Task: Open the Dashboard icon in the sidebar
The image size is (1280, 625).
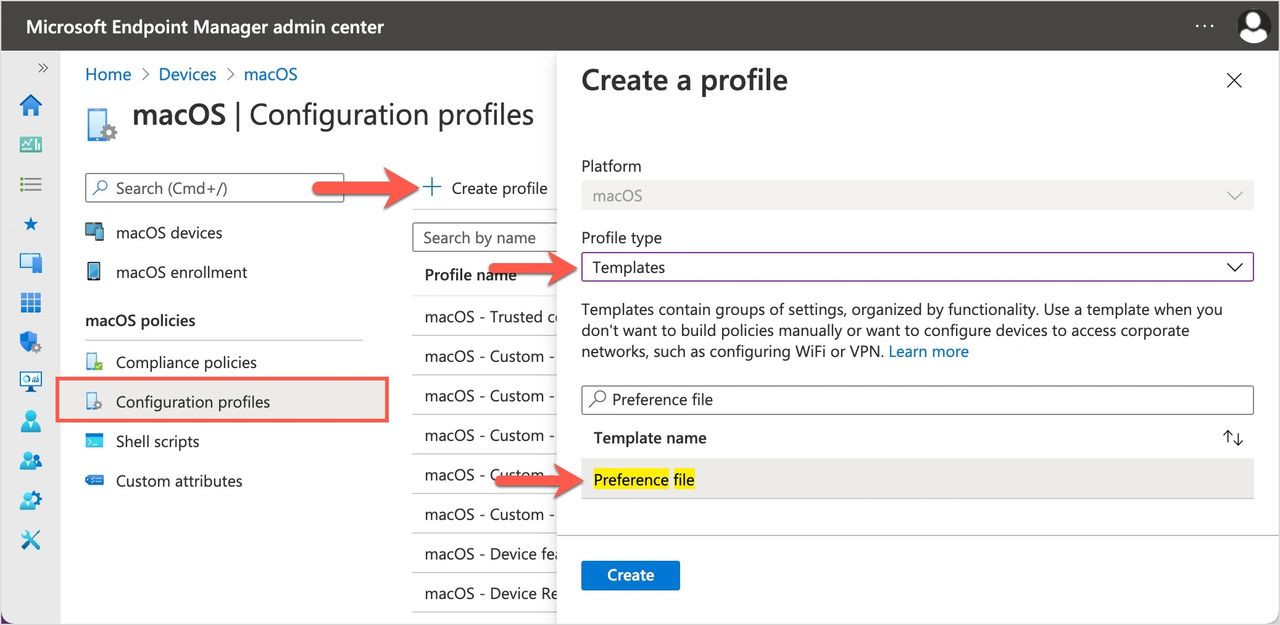Action: [x=31, y=145]
